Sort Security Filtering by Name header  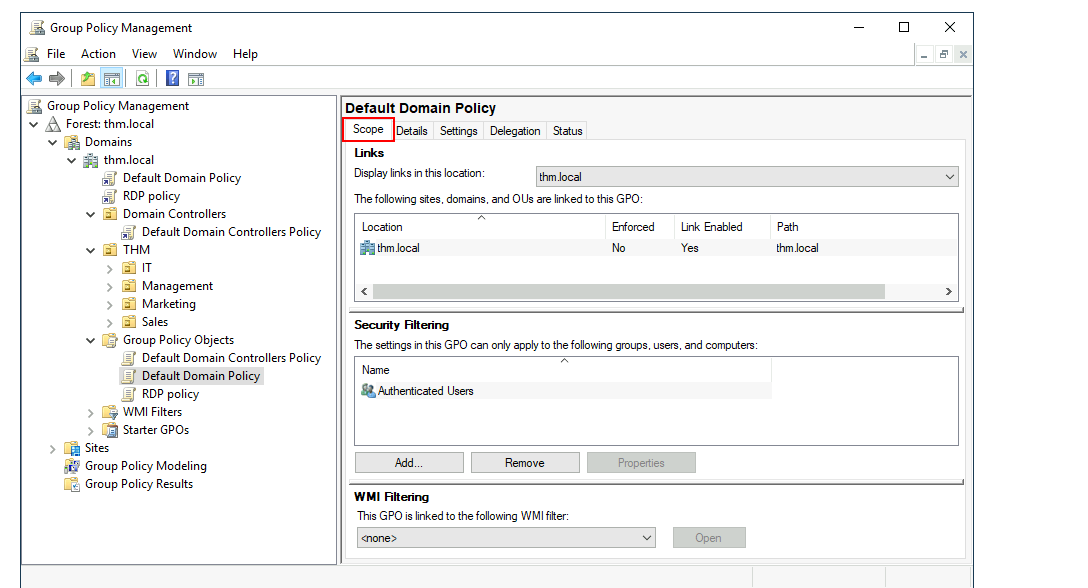point(563,370)
